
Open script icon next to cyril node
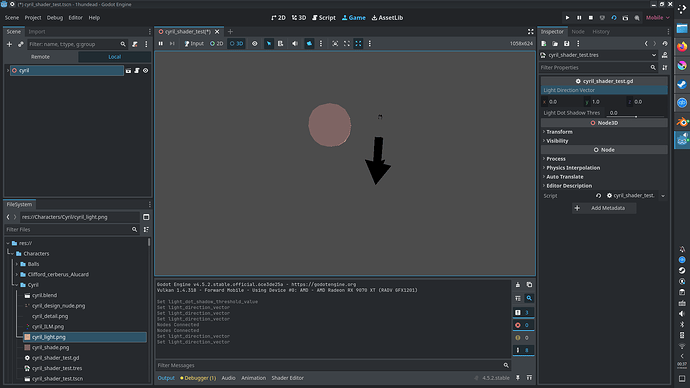tap(137, 70)
